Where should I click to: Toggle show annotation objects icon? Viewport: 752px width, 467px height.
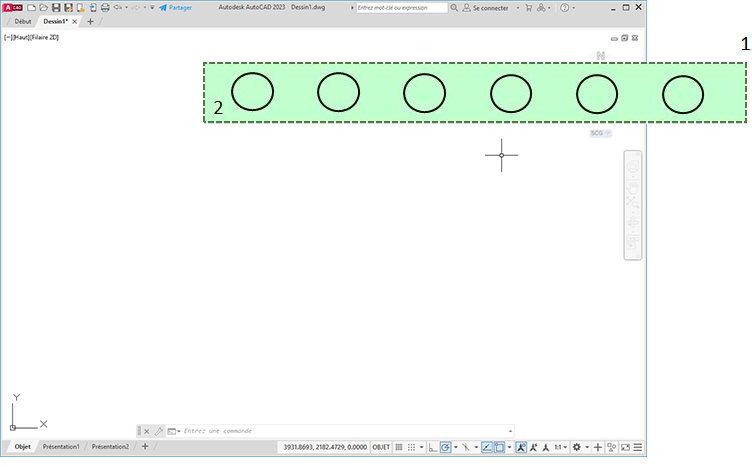pyautogui.click(x=521, y=447)
